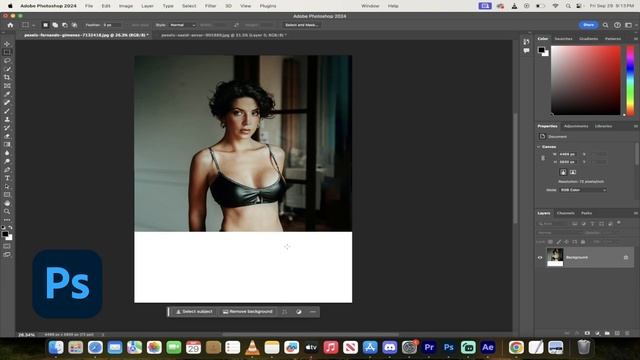
Task: Open the Filter menu
Action: pyautogui.click(x=211, y=6)
